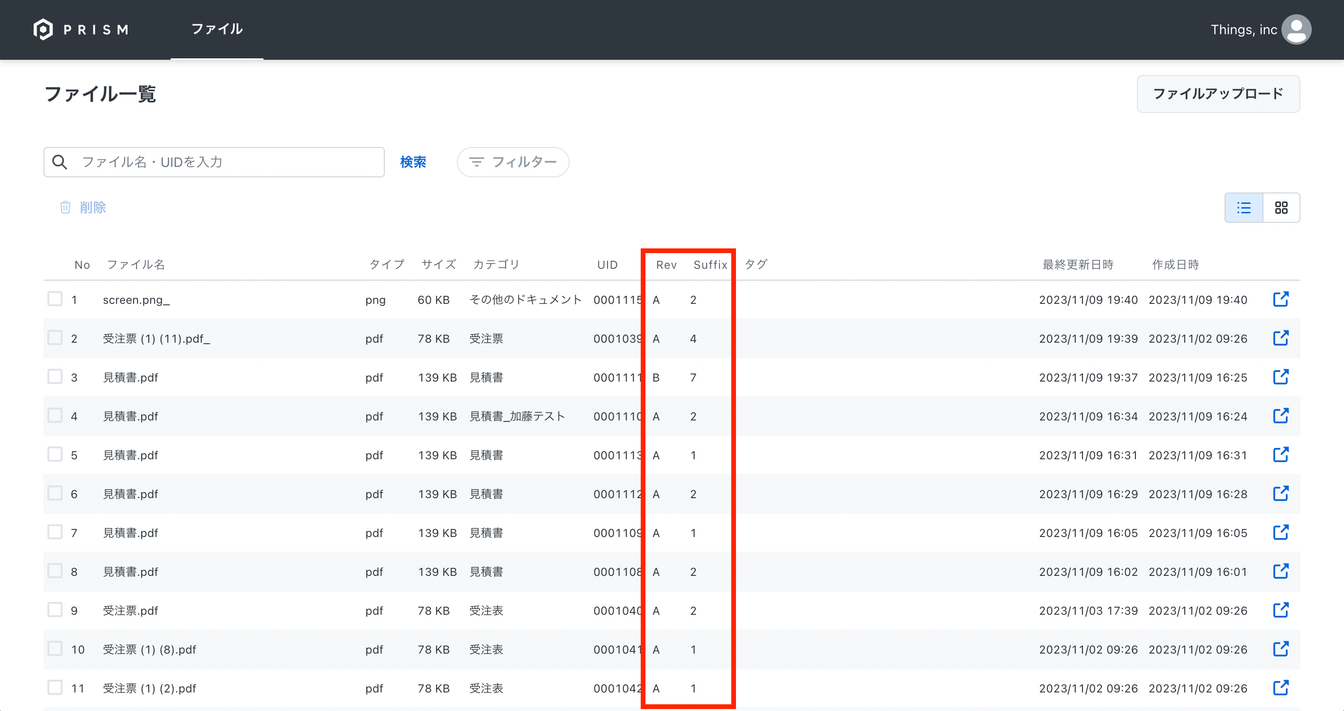Tick the checkbox for row 10

click(55, 649)
